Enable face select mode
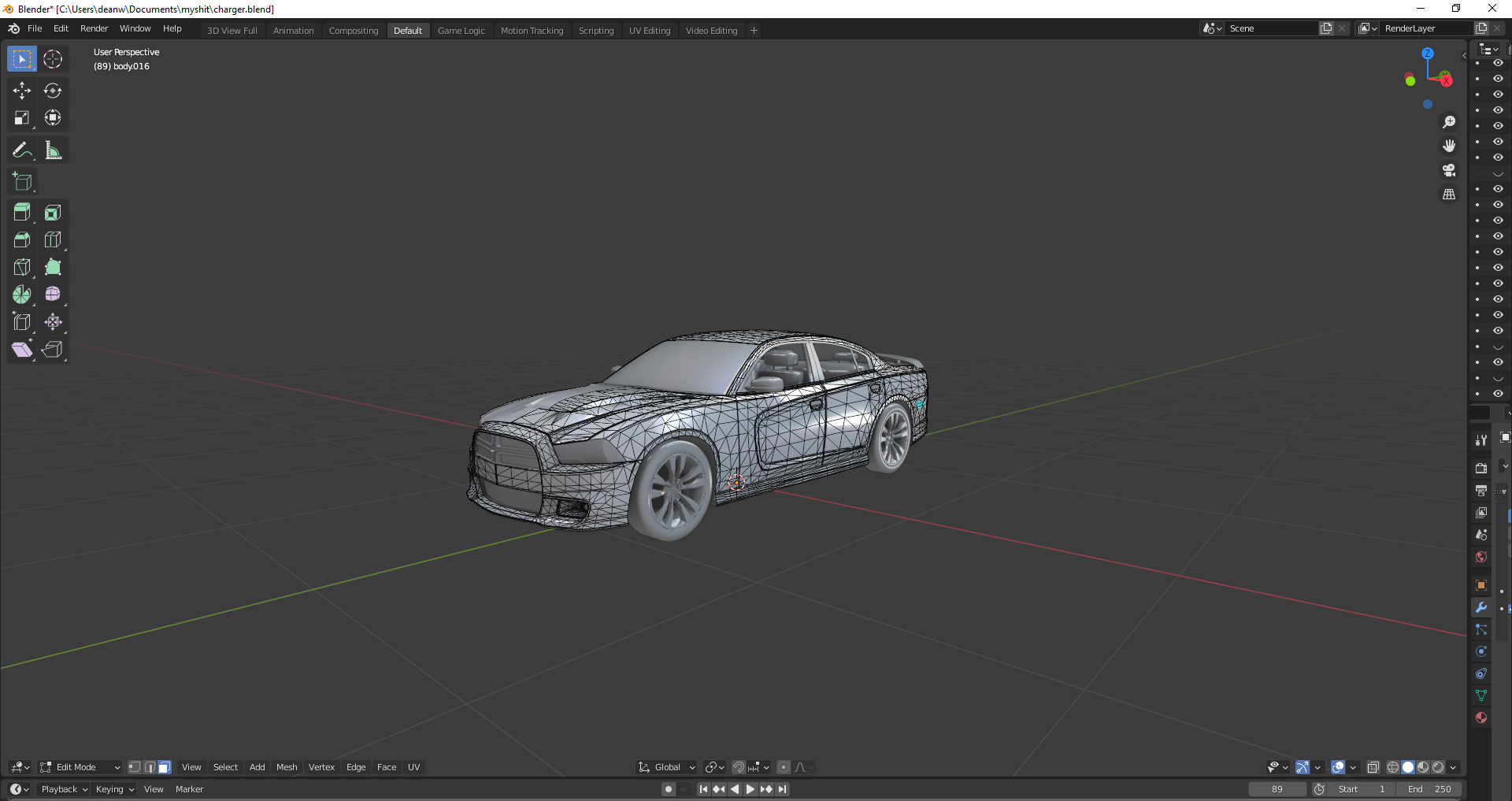The width and height of the screenshot is (1512, 801). click(x=164, y=767)
